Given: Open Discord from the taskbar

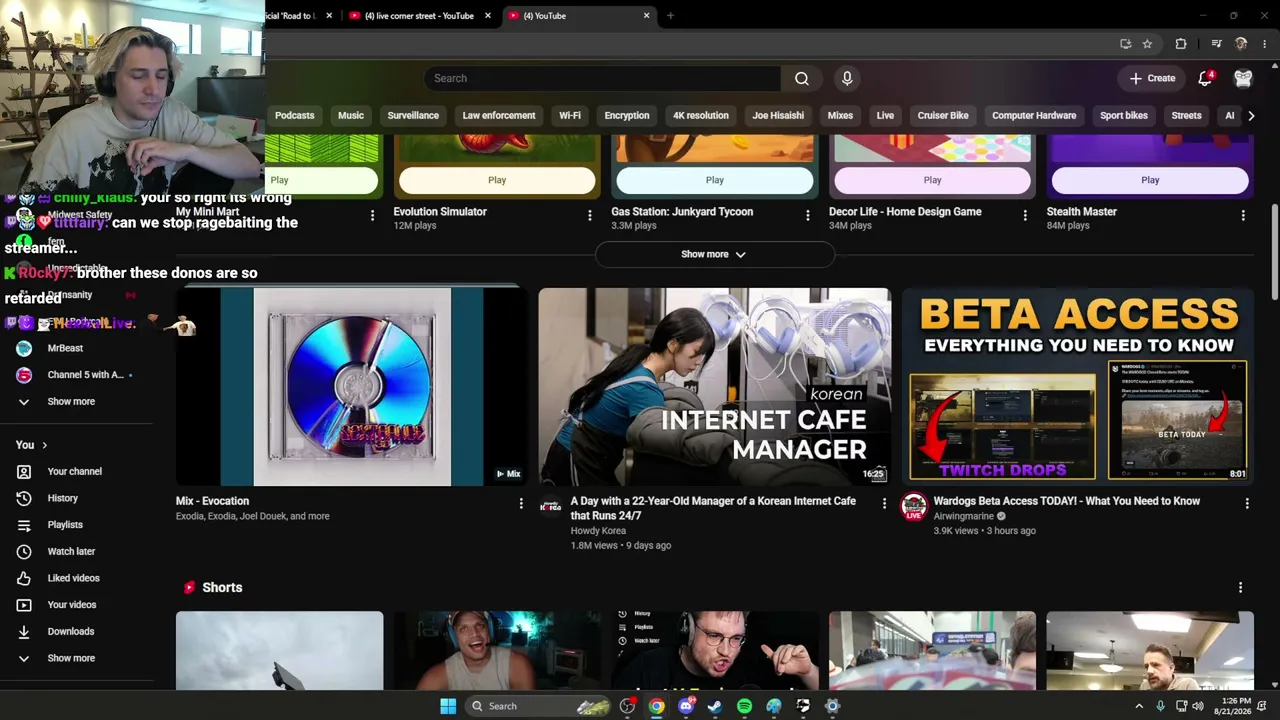Looking at the screenshot, I should click(x=685, y=706).
